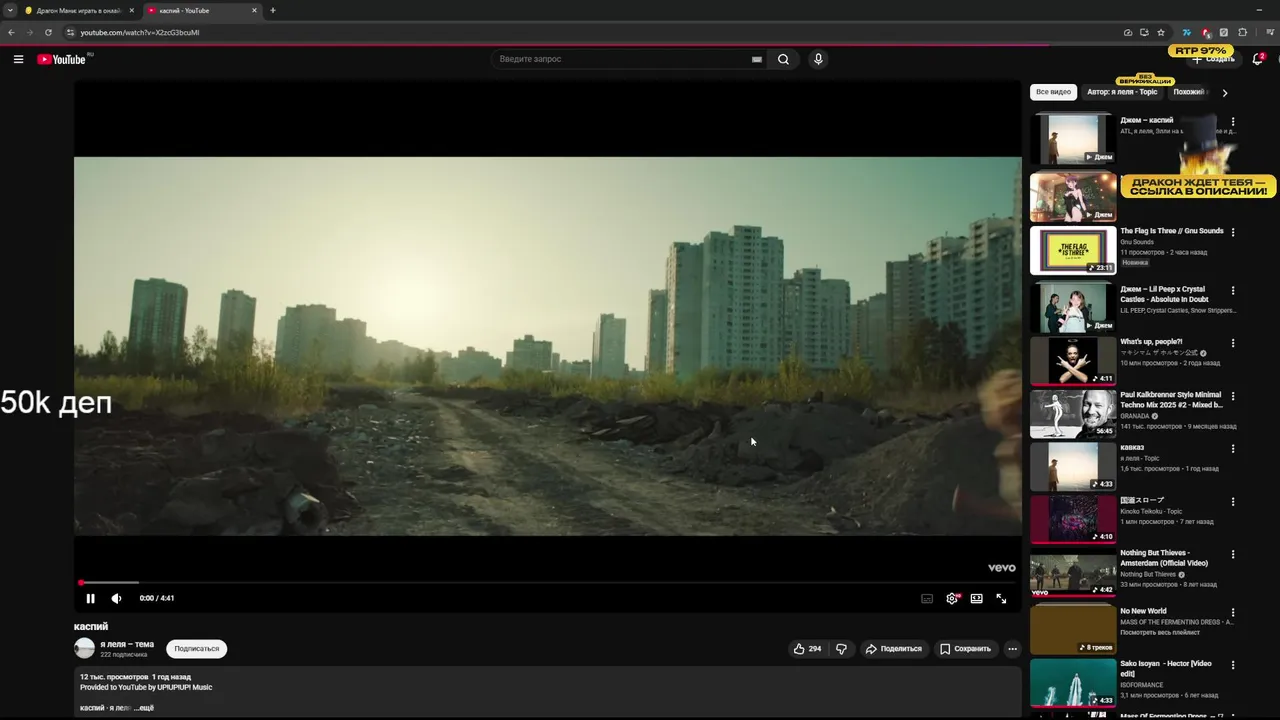Open the YouTube hamburger guide menu
The image size is (1280, 720).
(18, 59)
